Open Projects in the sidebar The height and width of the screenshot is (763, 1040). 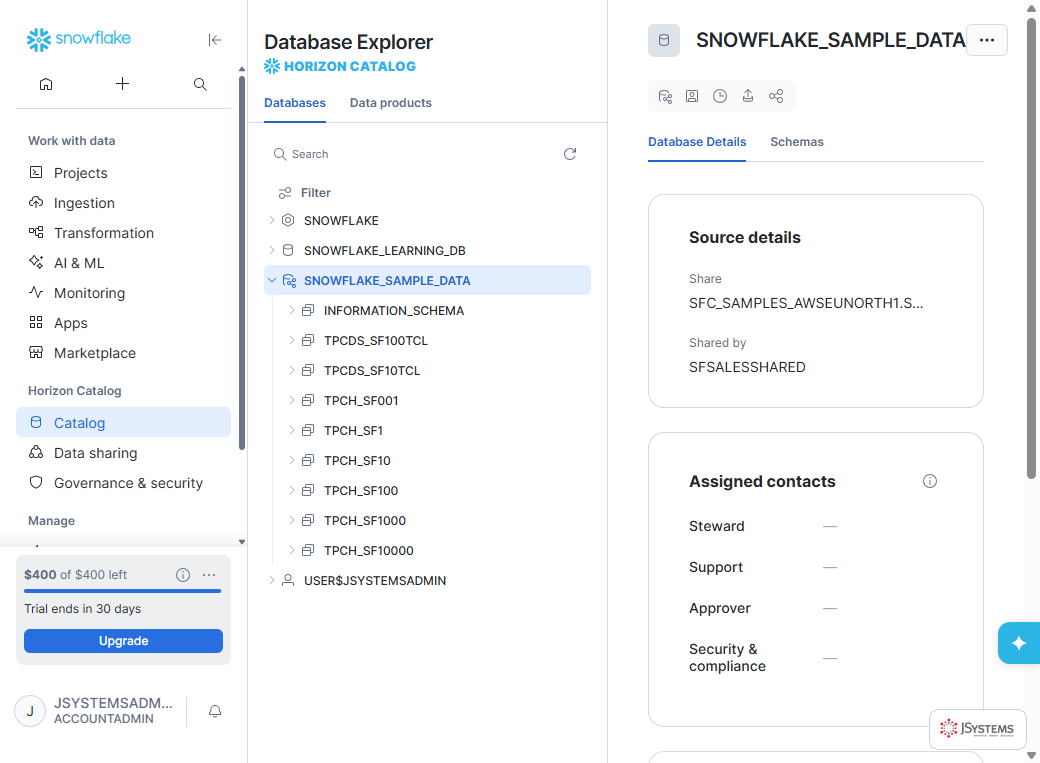pyautogui.click(x=123, y=173)
